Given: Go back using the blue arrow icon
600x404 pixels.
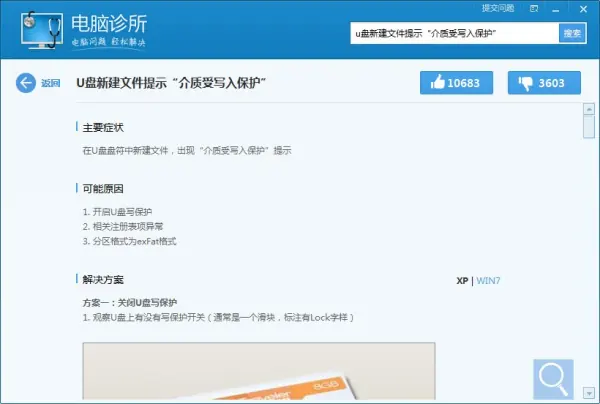Looking at the screenshot, I should click(26, 83).
